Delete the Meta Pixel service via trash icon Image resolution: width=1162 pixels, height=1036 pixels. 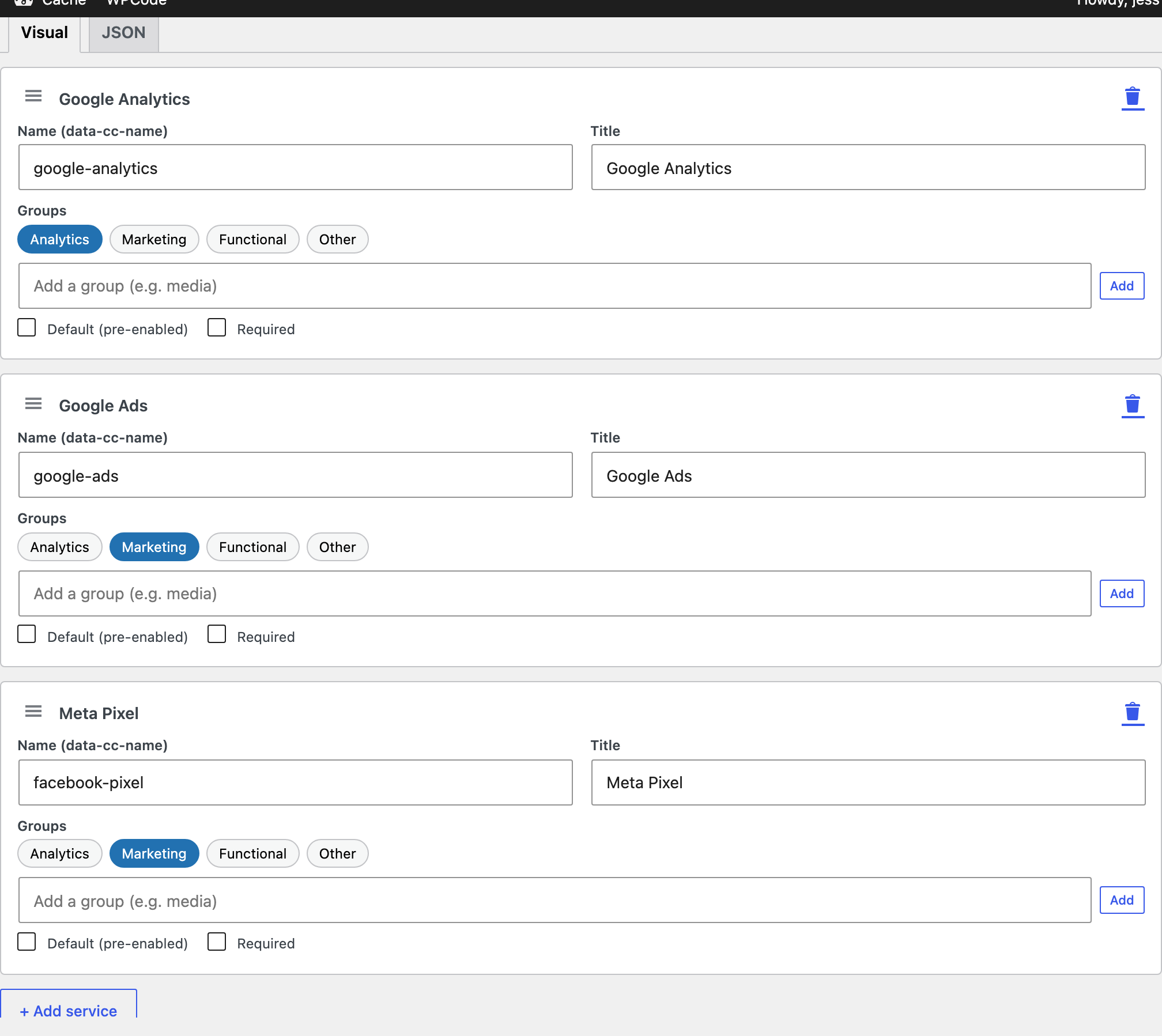pyautogui.click(x=1133, y=713)
